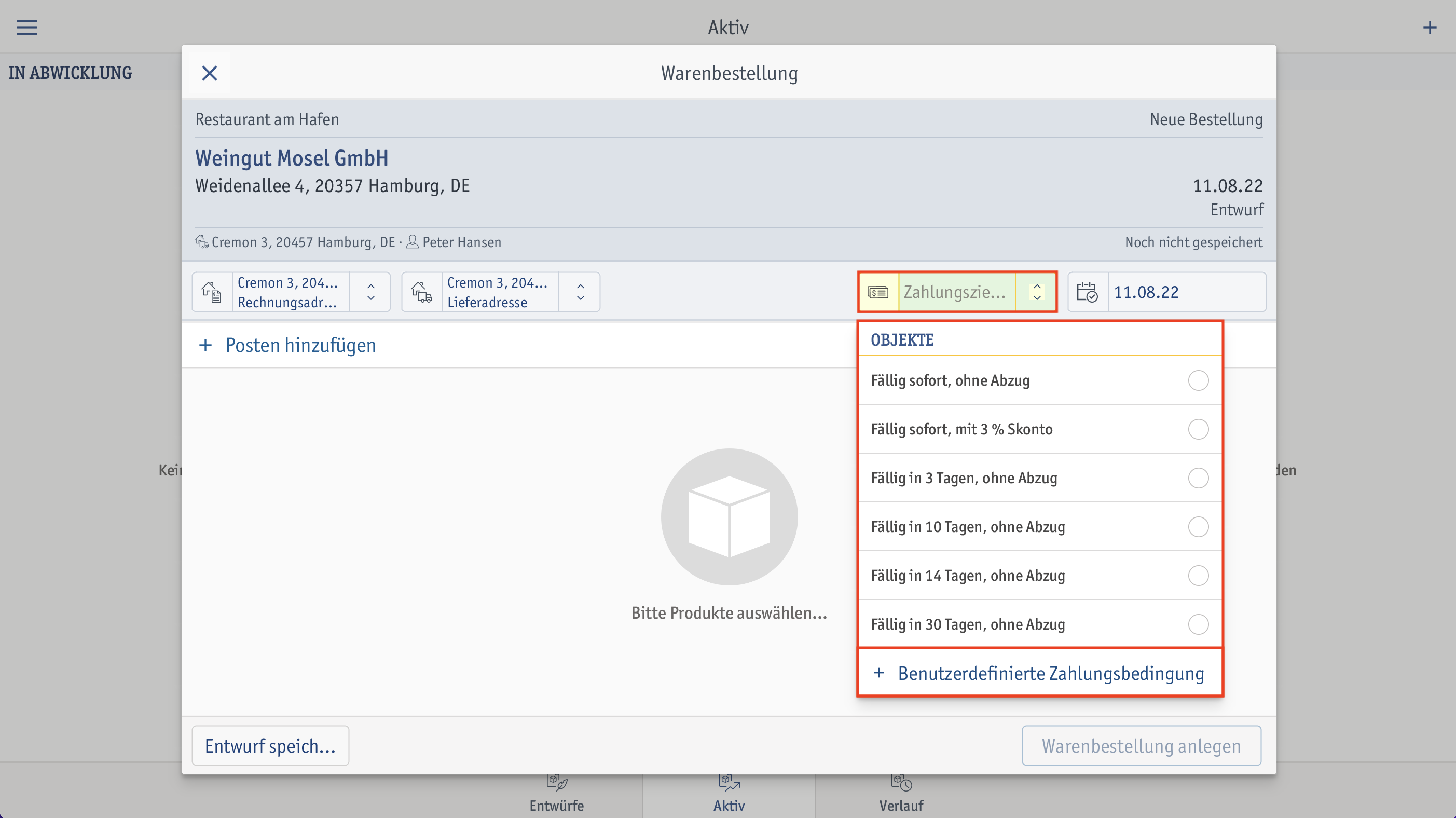This screenshot has width=1456, height=818.
Task: Click the Weingut Mosel GmbH supplier name
Action: click(x=292, y=158)
